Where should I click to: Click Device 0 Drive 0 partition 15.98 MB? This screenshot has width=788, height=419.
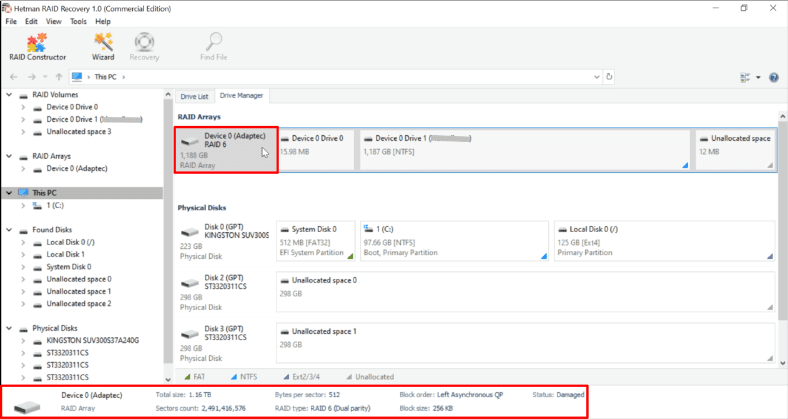tap(317, 150)
